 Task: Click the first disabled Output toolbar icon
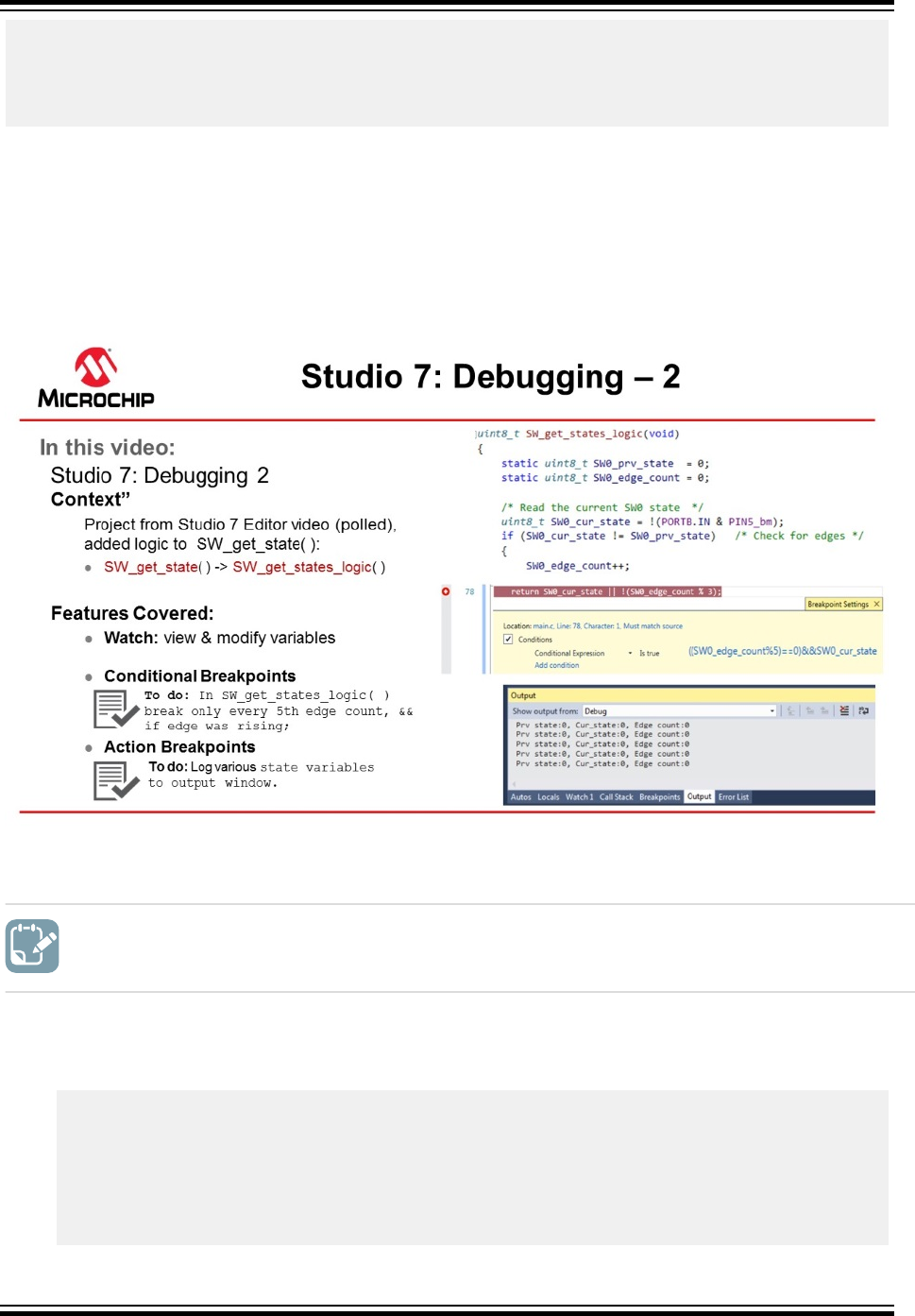coord(791,710)
